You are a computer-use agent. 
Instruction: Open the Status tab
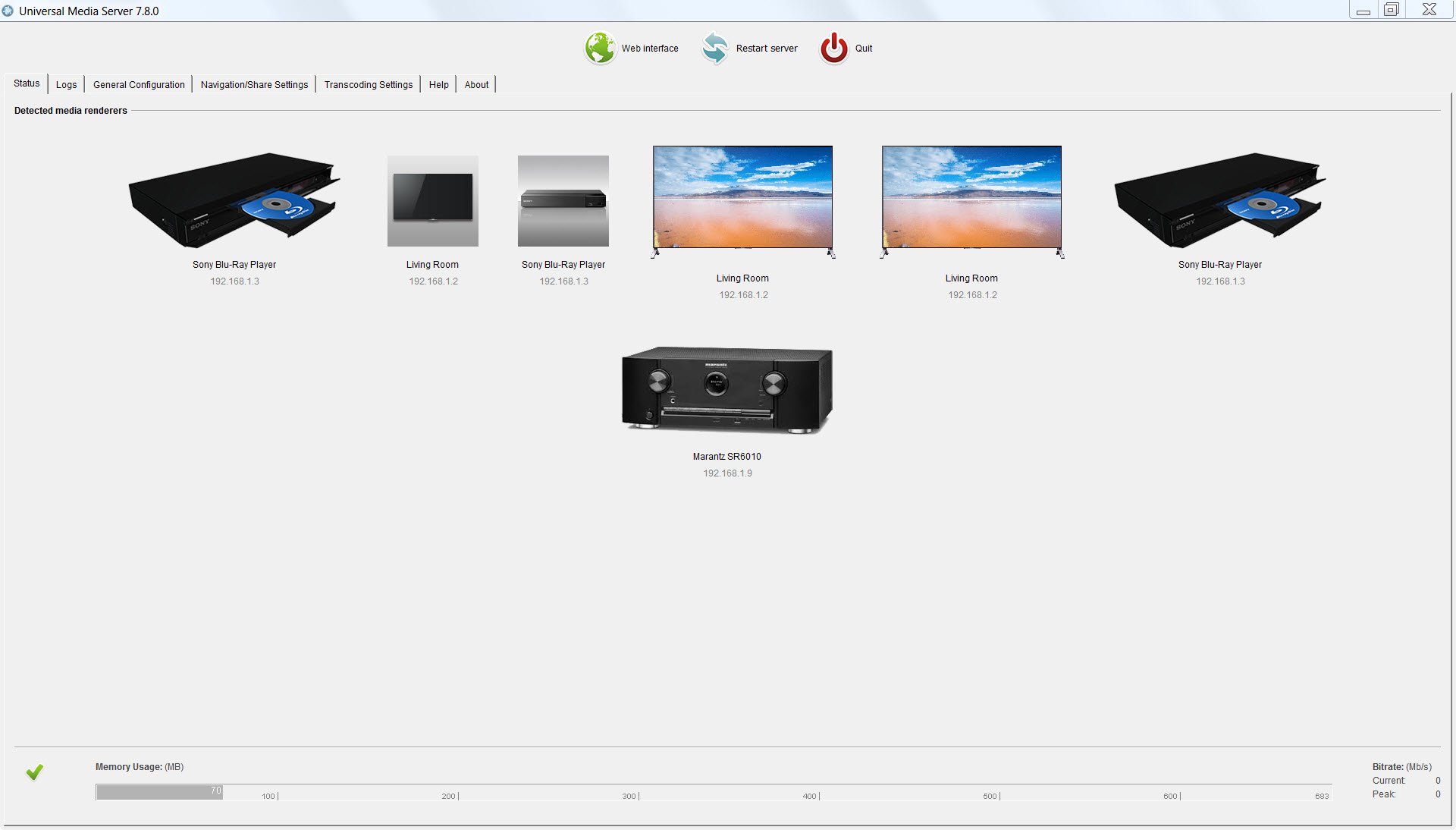[27, 83]
